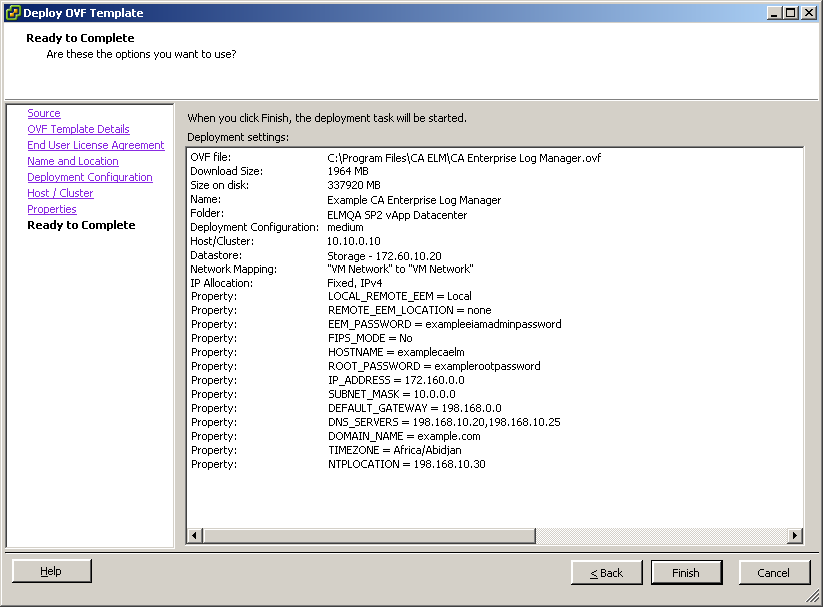Cancel the OVF deployment
This screenshot has width=823, height=607.
pyautogui.click(x=774, y=572)
